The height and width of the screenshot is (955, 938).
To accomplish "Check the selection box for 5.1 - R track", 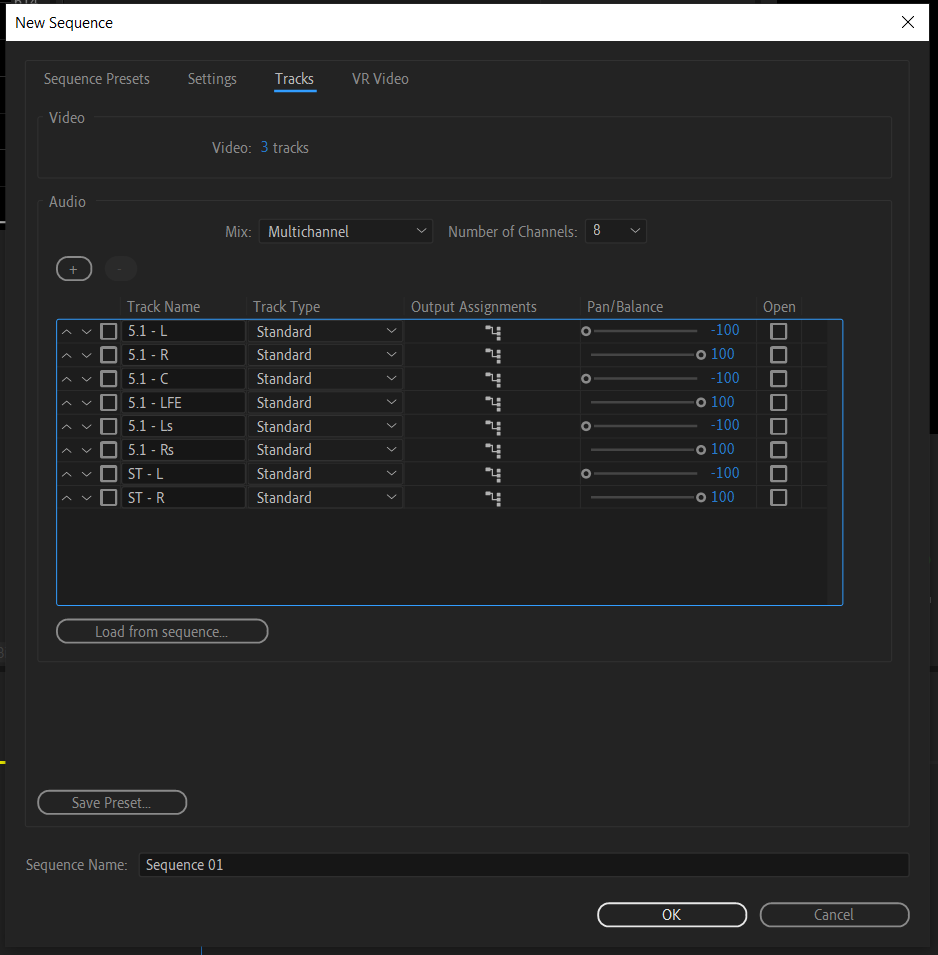I will click(108, 354).
